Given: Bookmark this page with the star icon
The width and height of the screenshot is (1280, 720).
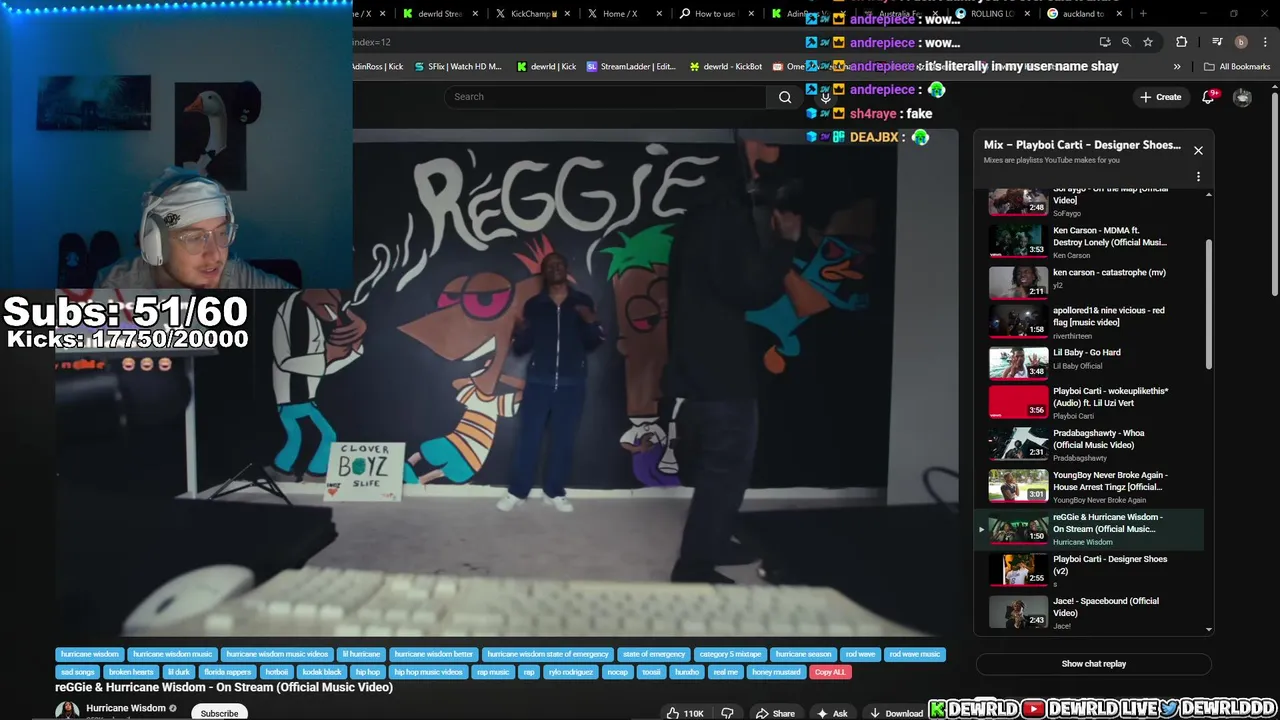Looking at the screenshot, I should pos(1148,42).
